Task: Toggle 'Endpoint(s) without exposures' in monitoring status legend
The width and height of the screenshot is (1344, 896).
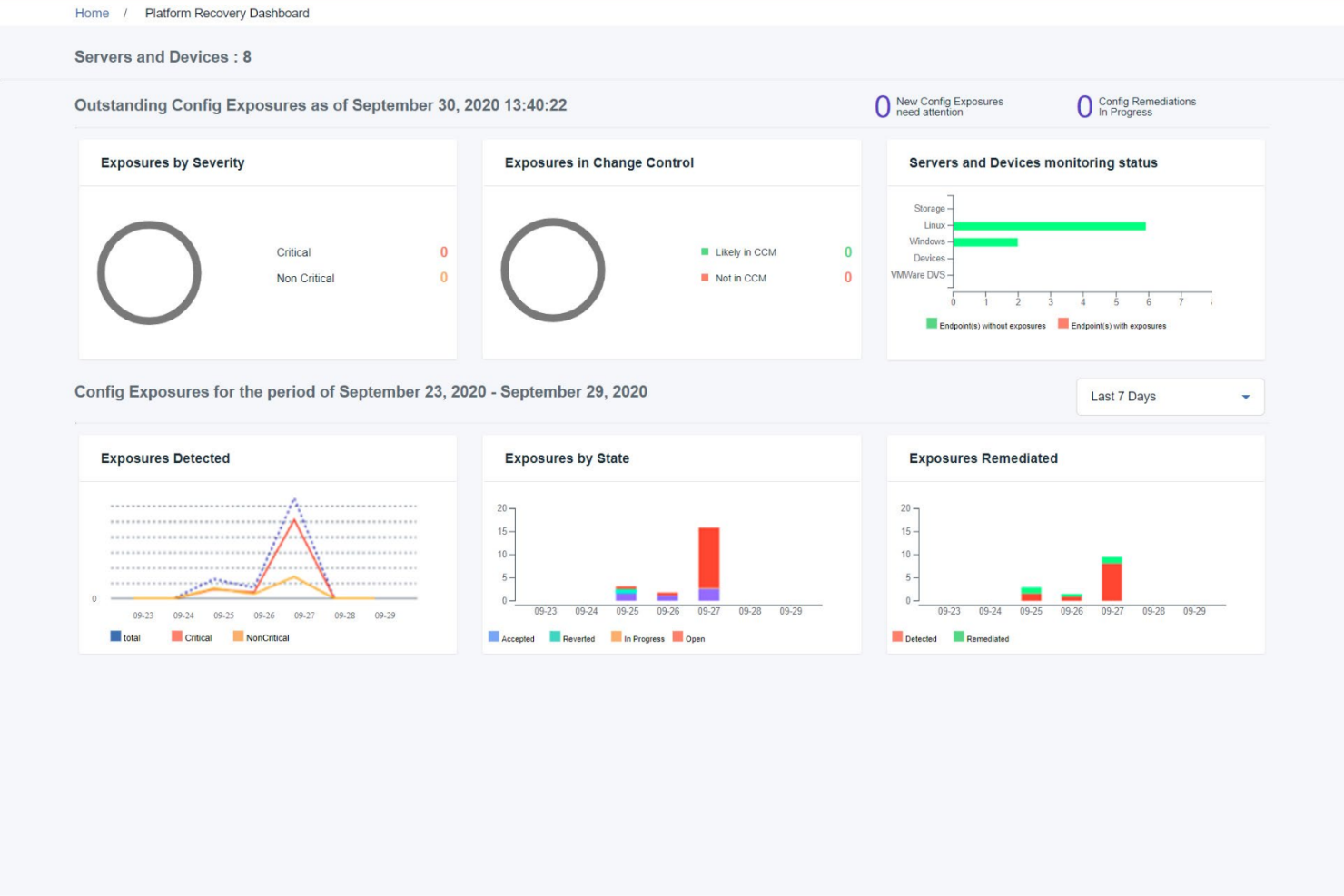Action: [x=931, y=323]
